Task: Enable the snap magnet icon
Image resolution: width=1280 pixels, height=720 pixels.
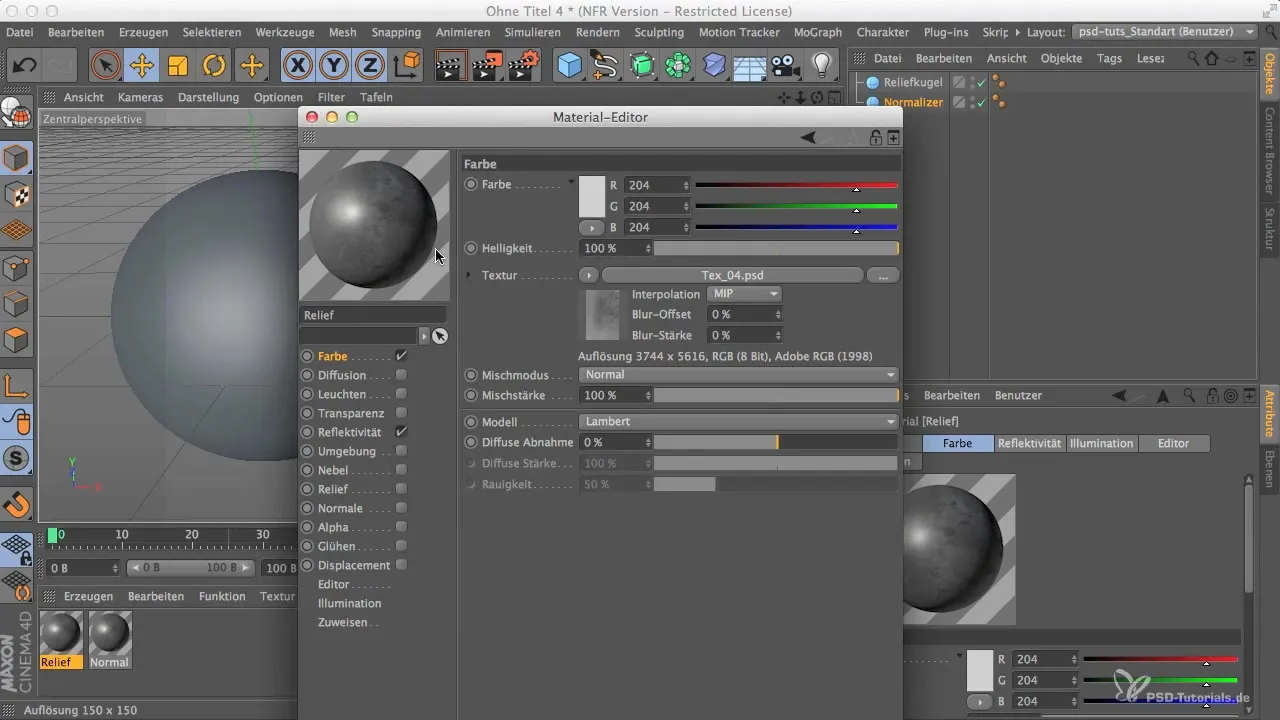Action: tap(17, 505)
